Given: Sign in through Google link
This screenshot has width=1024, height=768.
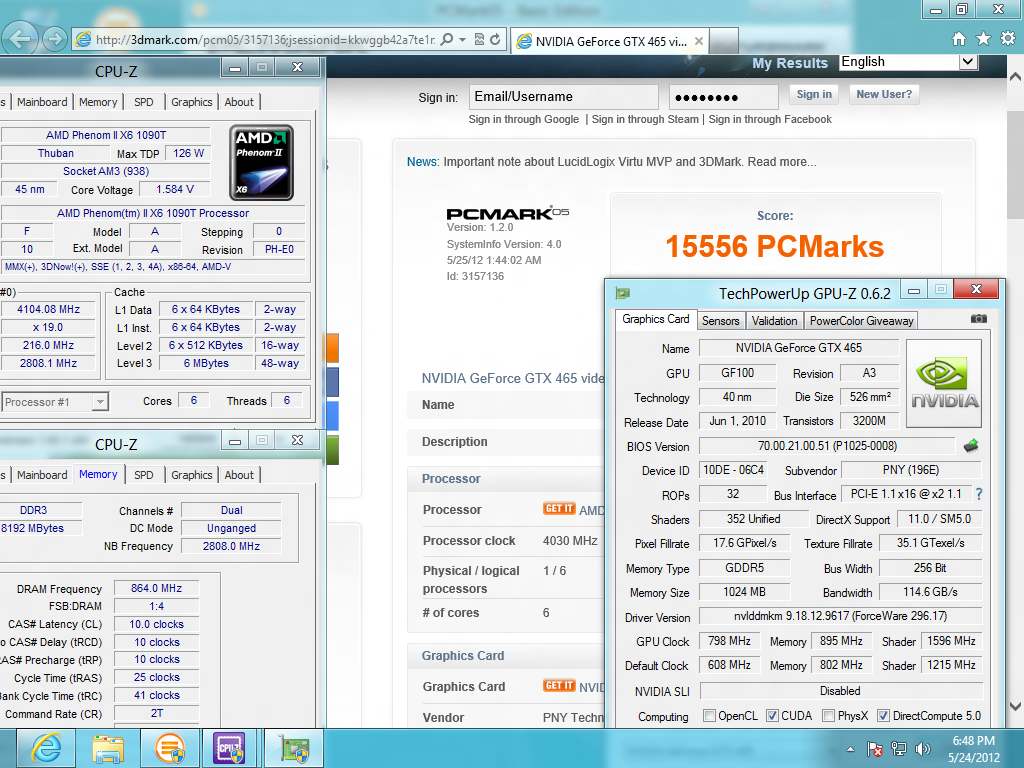Looking at the screenshot, I should pyautogui.click(x=523, y=119).
